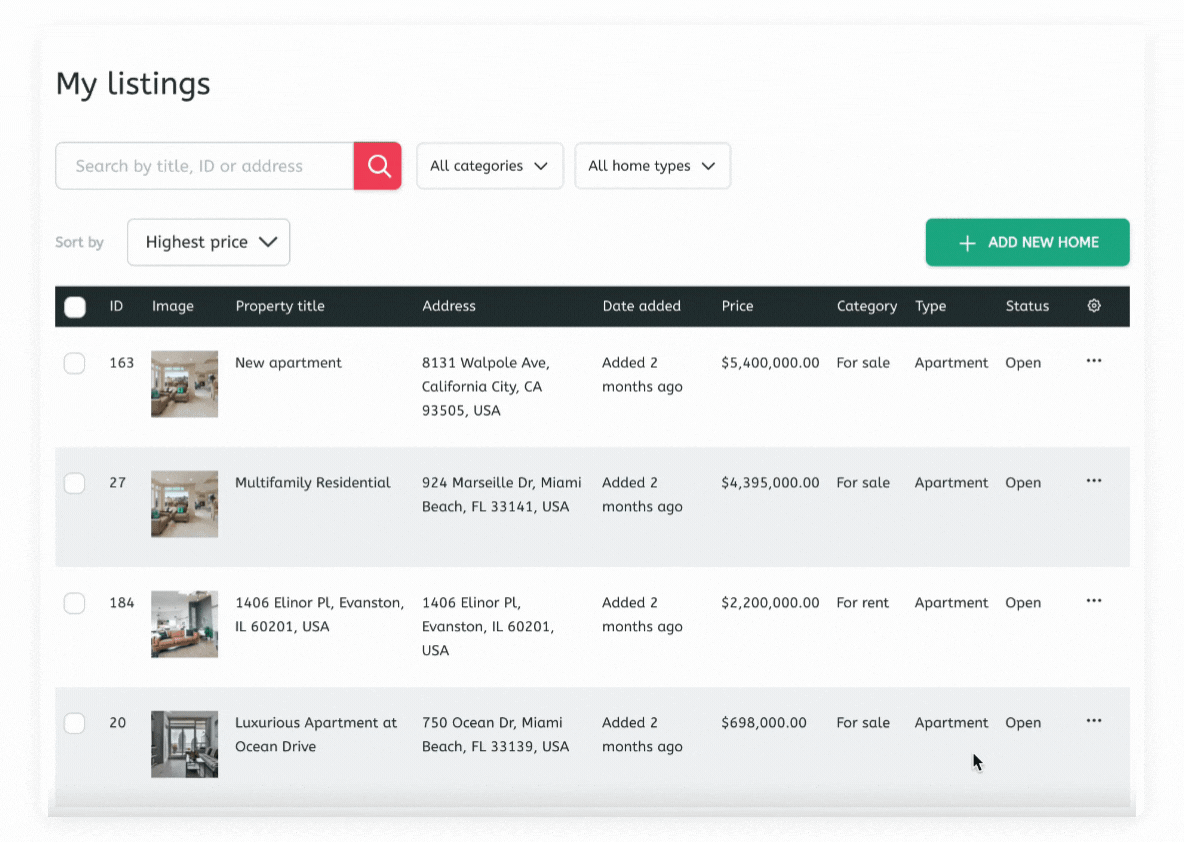Check the box for listing 163
Image resolution: width=1184 pixels, height=842 pixels.
75,364
